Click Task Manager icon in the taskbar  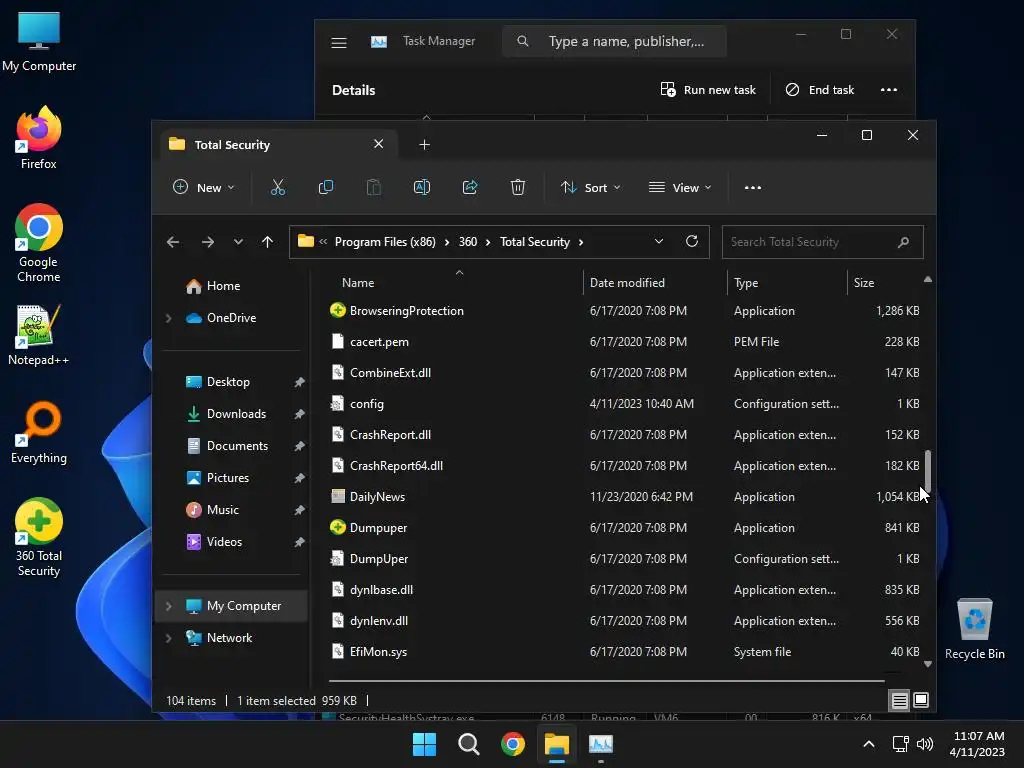(x=601, y=744)
